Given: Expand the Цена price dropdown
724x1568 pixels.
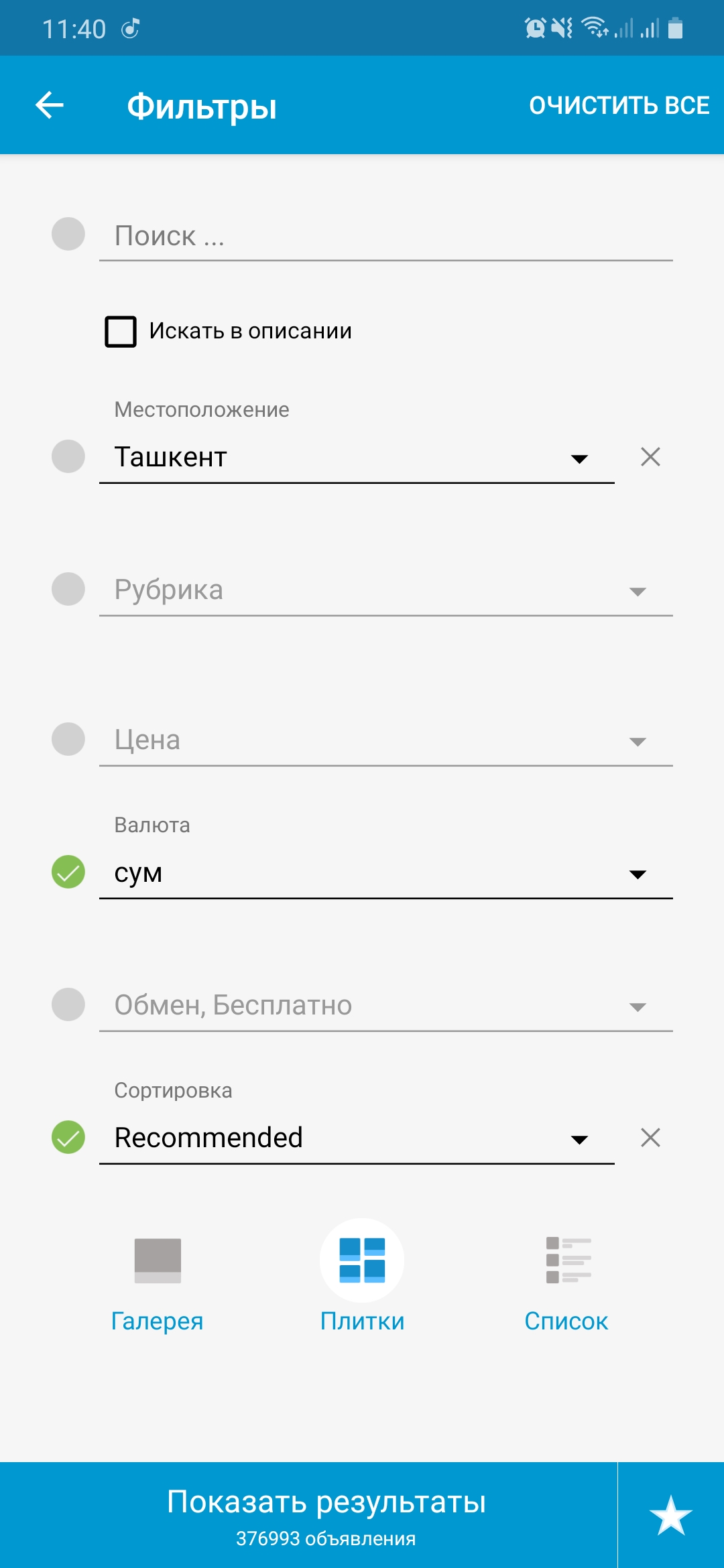Looking at the screenshot, I should tap(385, 741).
